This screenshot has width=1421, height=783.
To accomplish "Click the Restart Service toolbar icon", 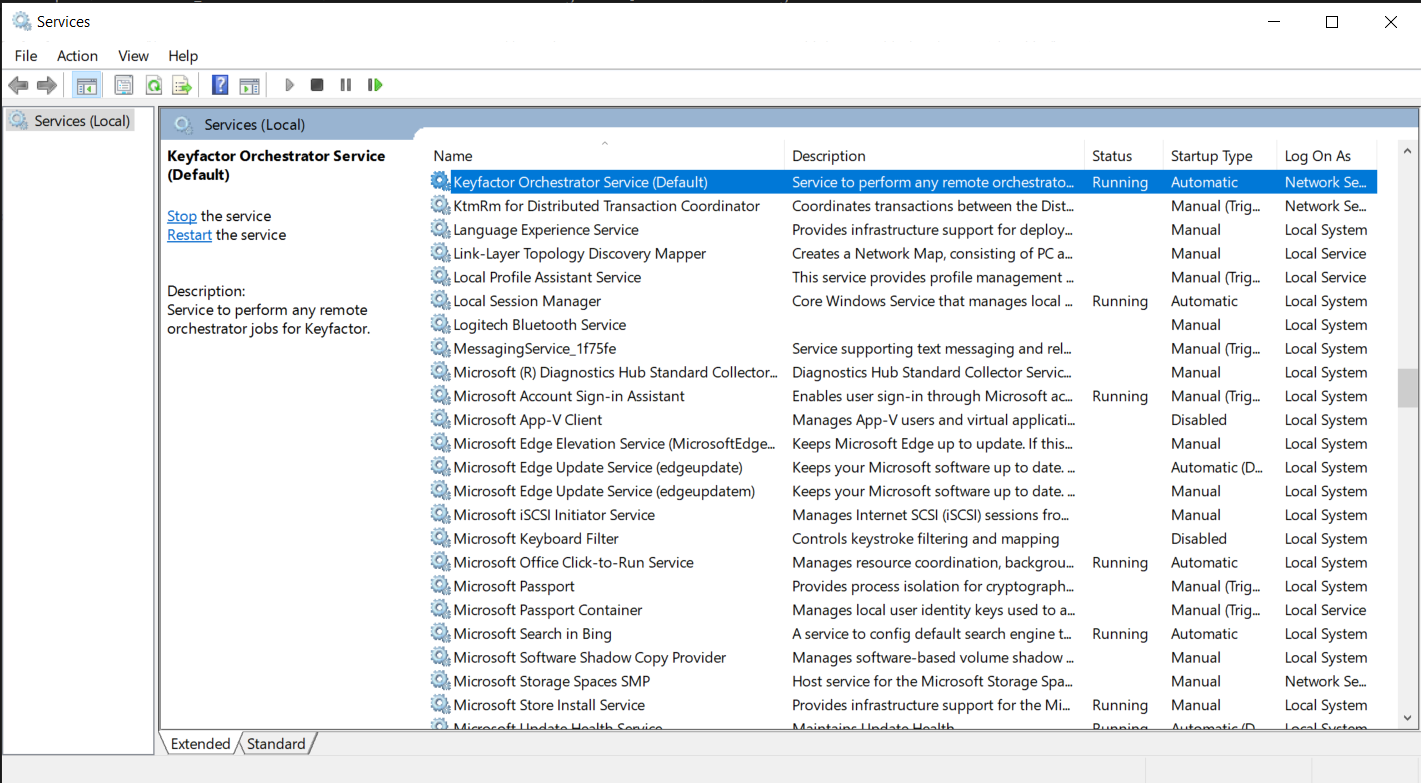I will [x=375, y=86].
